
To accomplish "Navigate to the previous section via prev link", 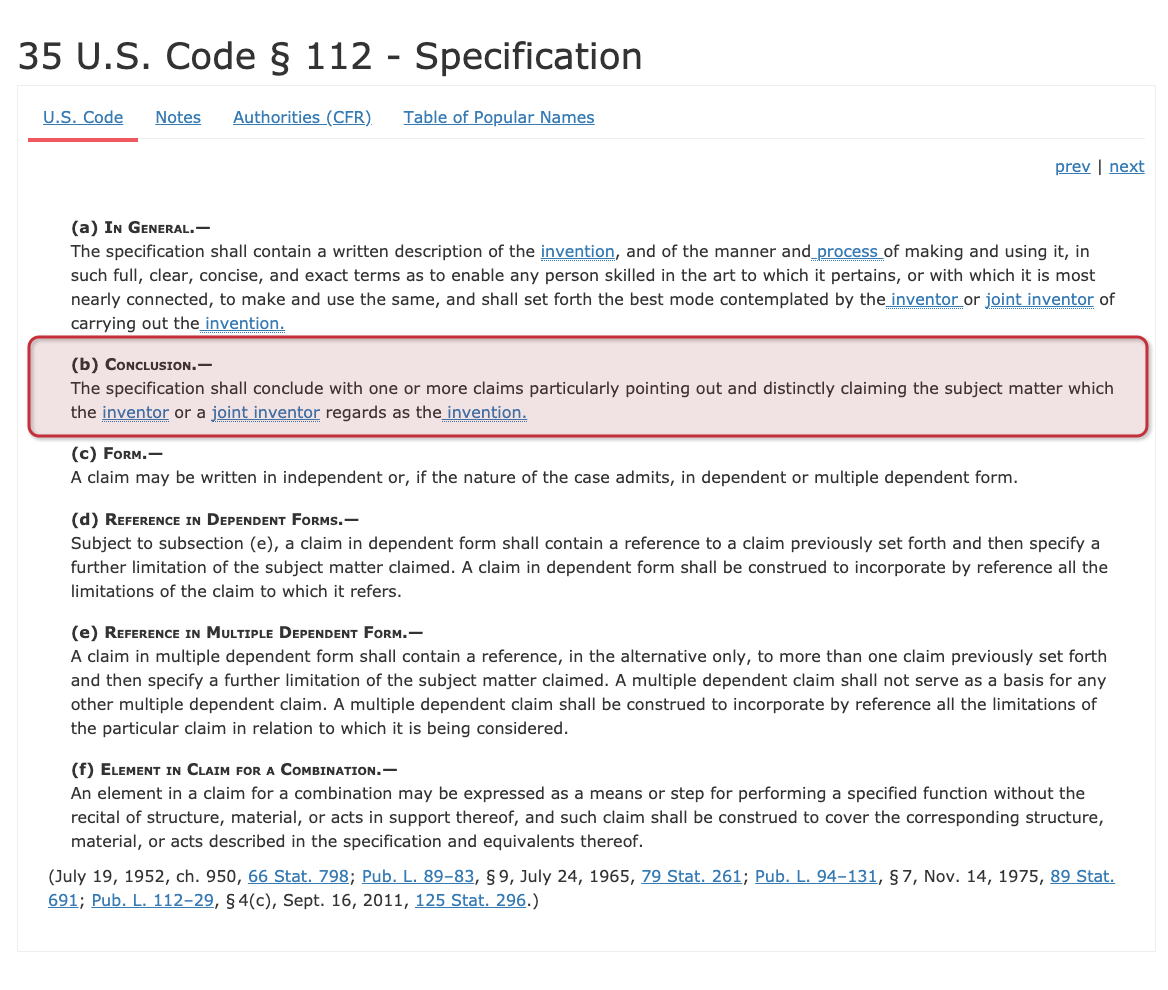I will pos(1072,166).
